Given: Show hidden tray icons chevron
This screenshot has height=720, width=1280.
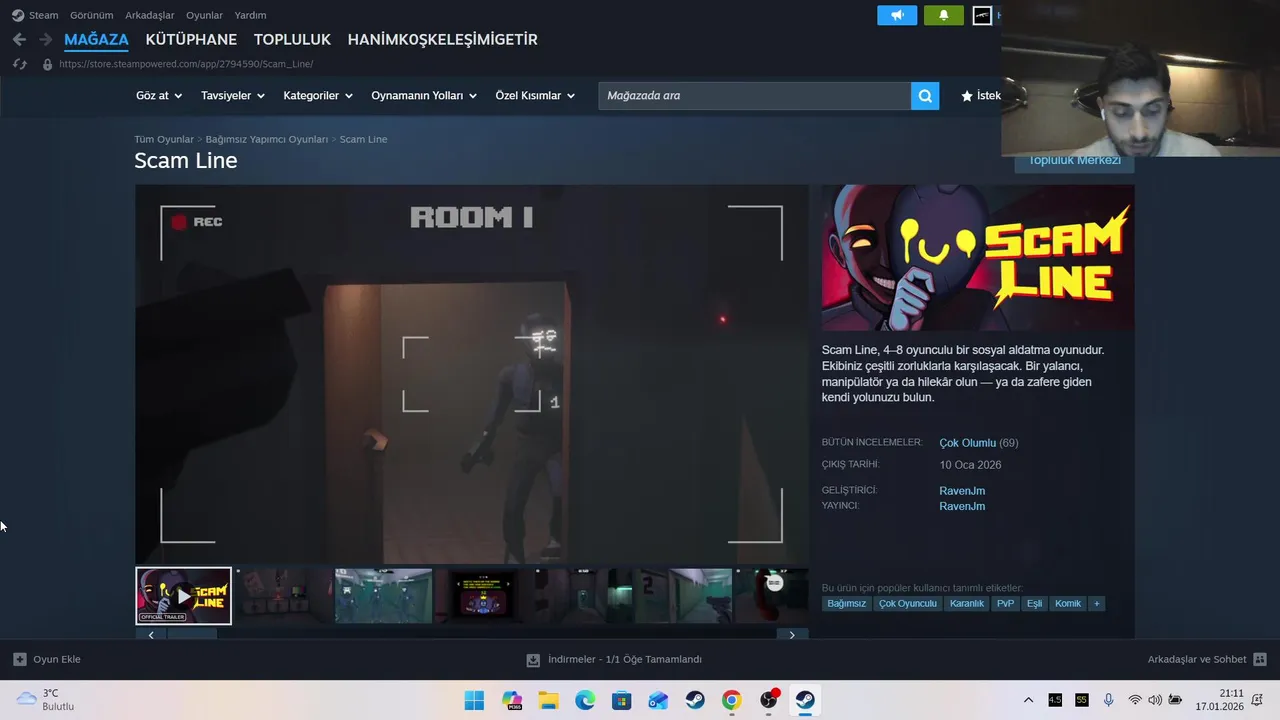Looking at the screenshot, I should click(1028, 700).
